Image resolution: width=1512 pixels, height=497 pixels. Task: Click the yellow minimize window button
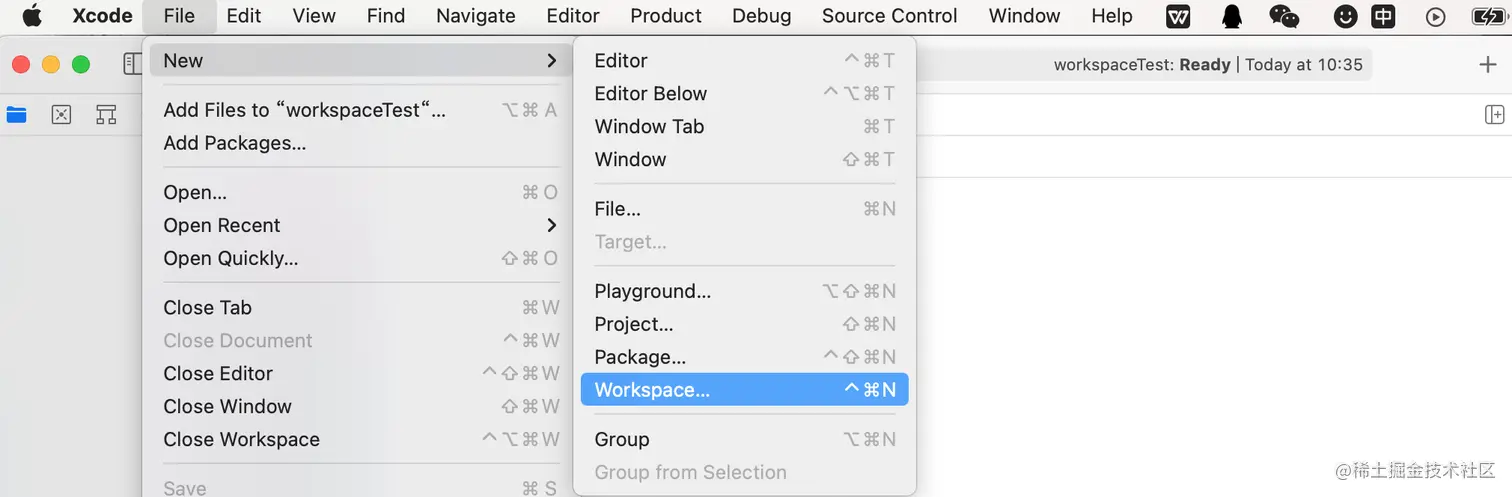pos(51,64)
